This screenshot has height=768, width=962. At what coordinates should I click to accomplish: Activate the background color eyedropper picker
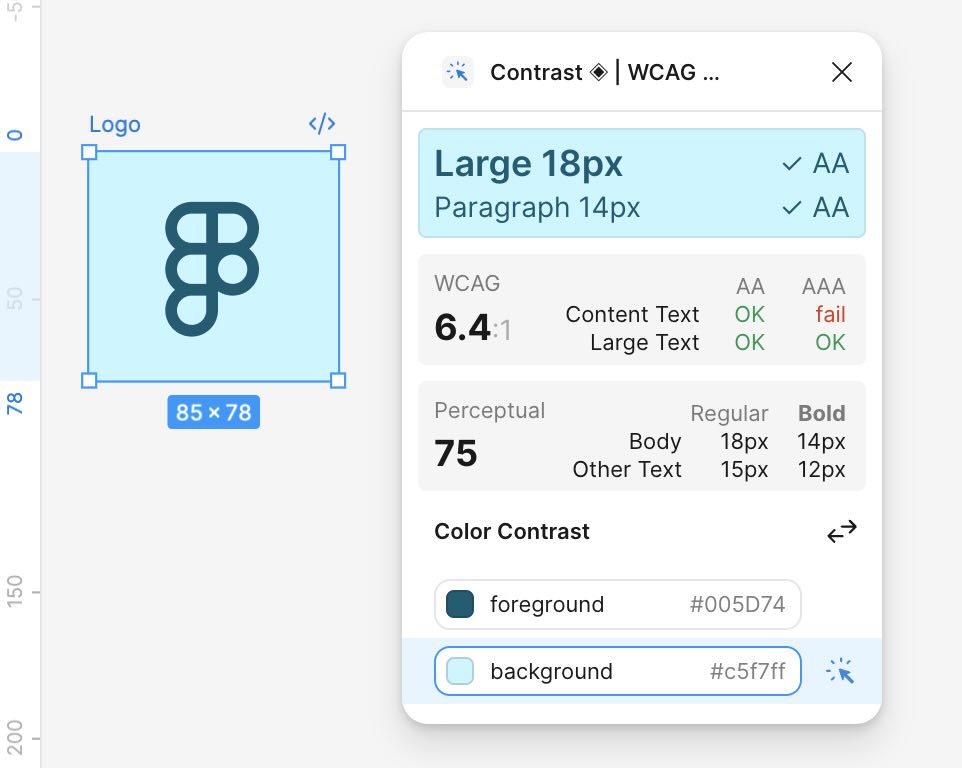[840, 671]
